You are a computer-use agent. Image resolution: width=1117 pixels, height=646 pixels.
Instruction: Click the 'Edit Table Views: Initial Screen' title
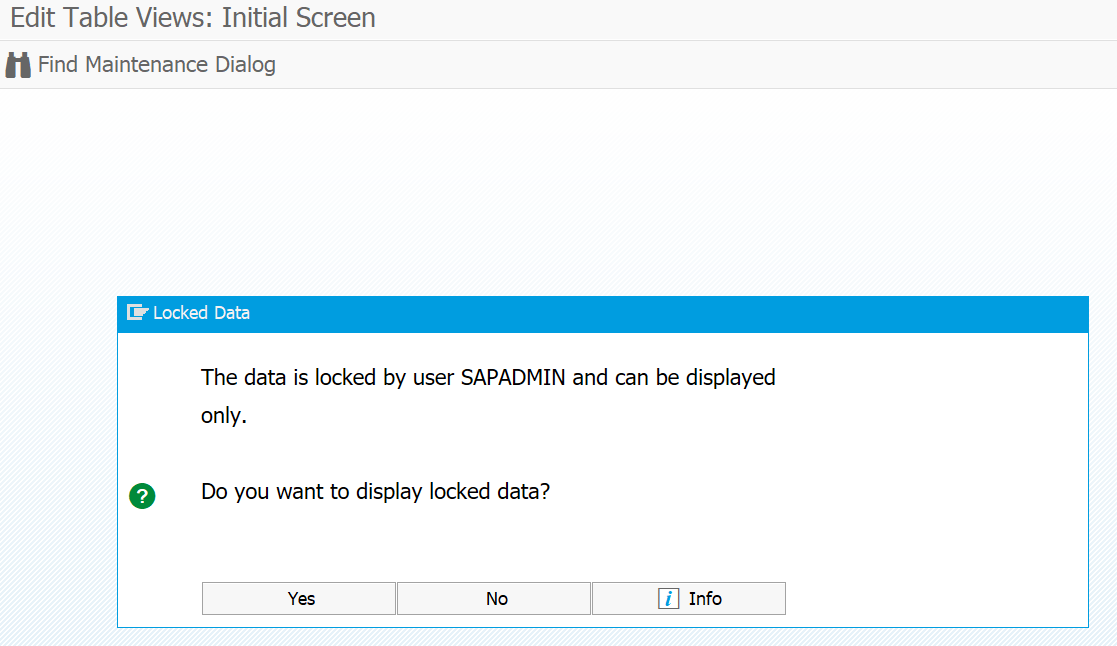192,18
